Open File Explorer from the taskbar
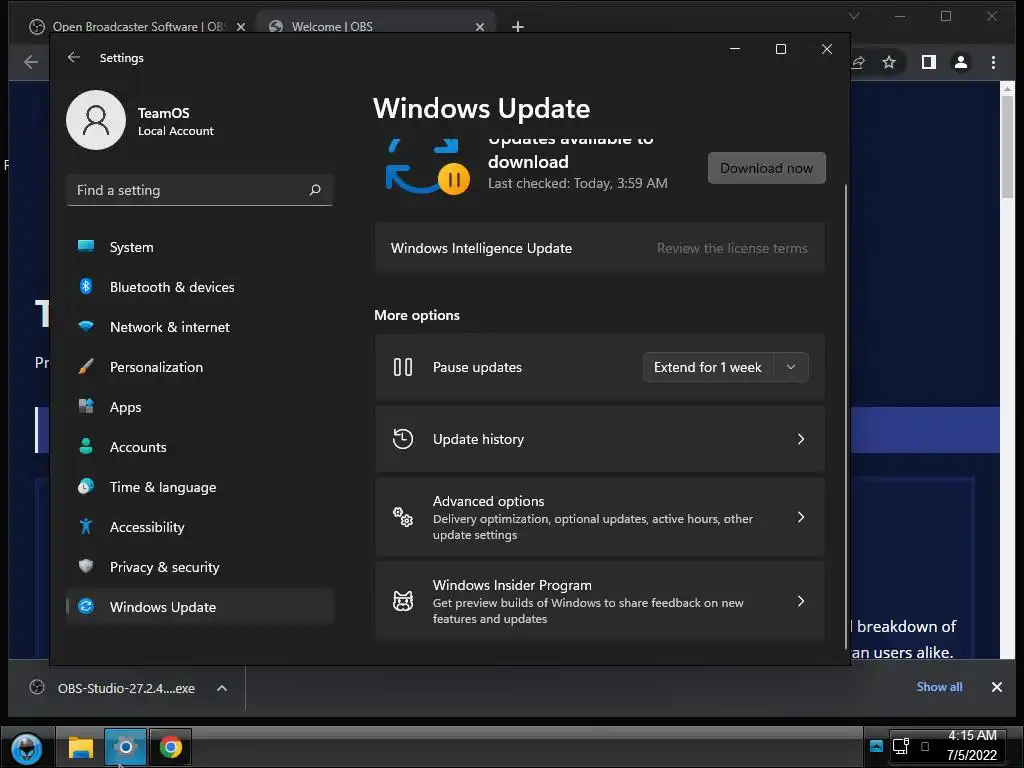 click(x=81, y=747)
